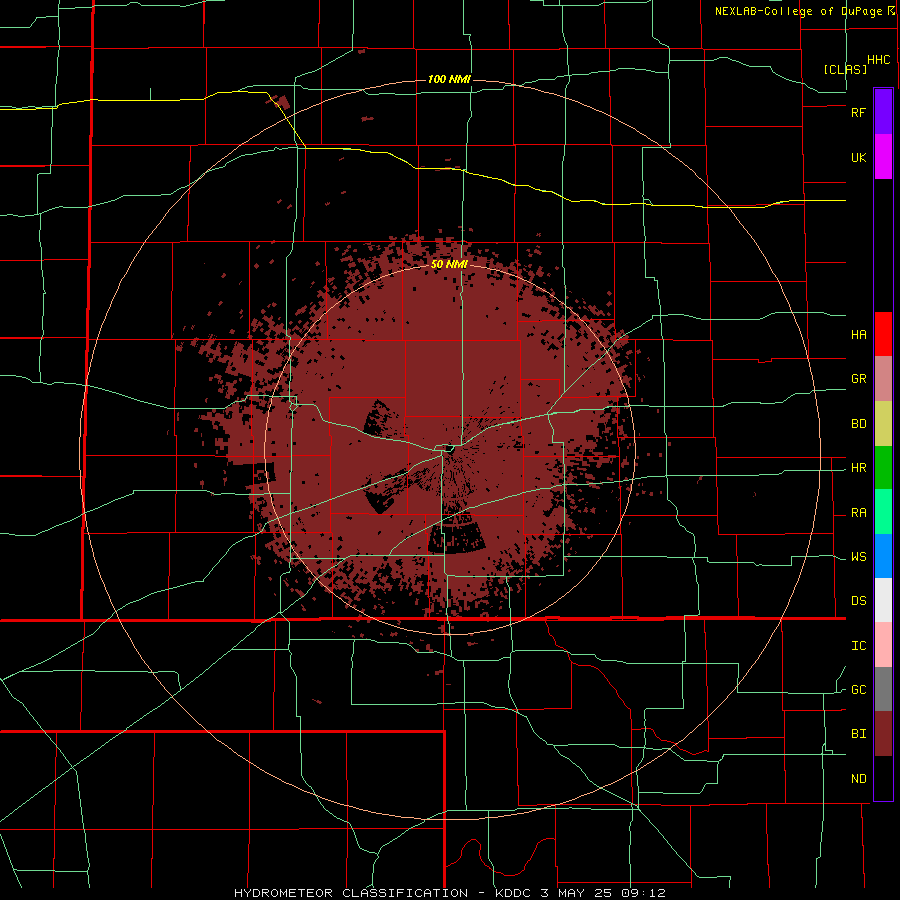Select the GR pink-brown color swatch

[883, 379]
